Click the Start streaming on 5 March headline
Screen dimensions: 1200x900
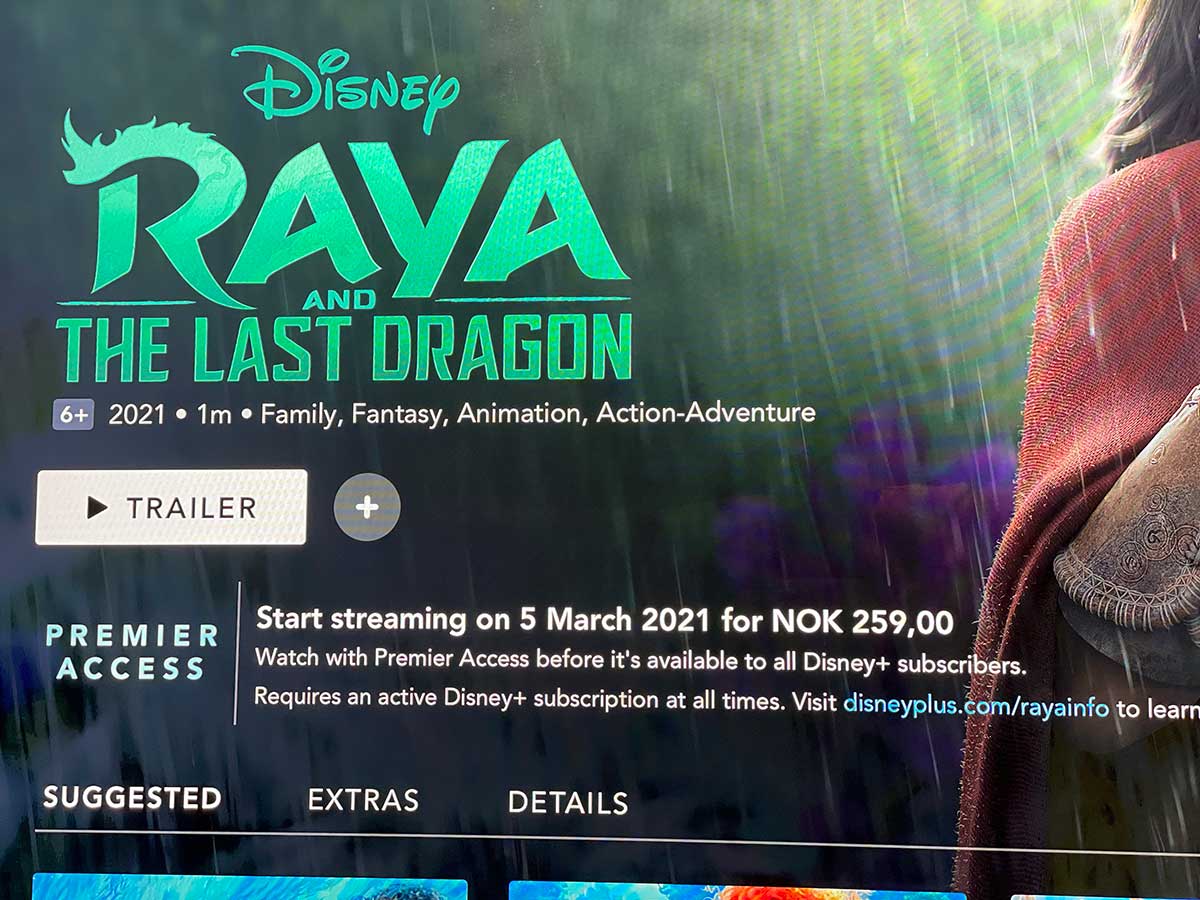click(605, 620)
